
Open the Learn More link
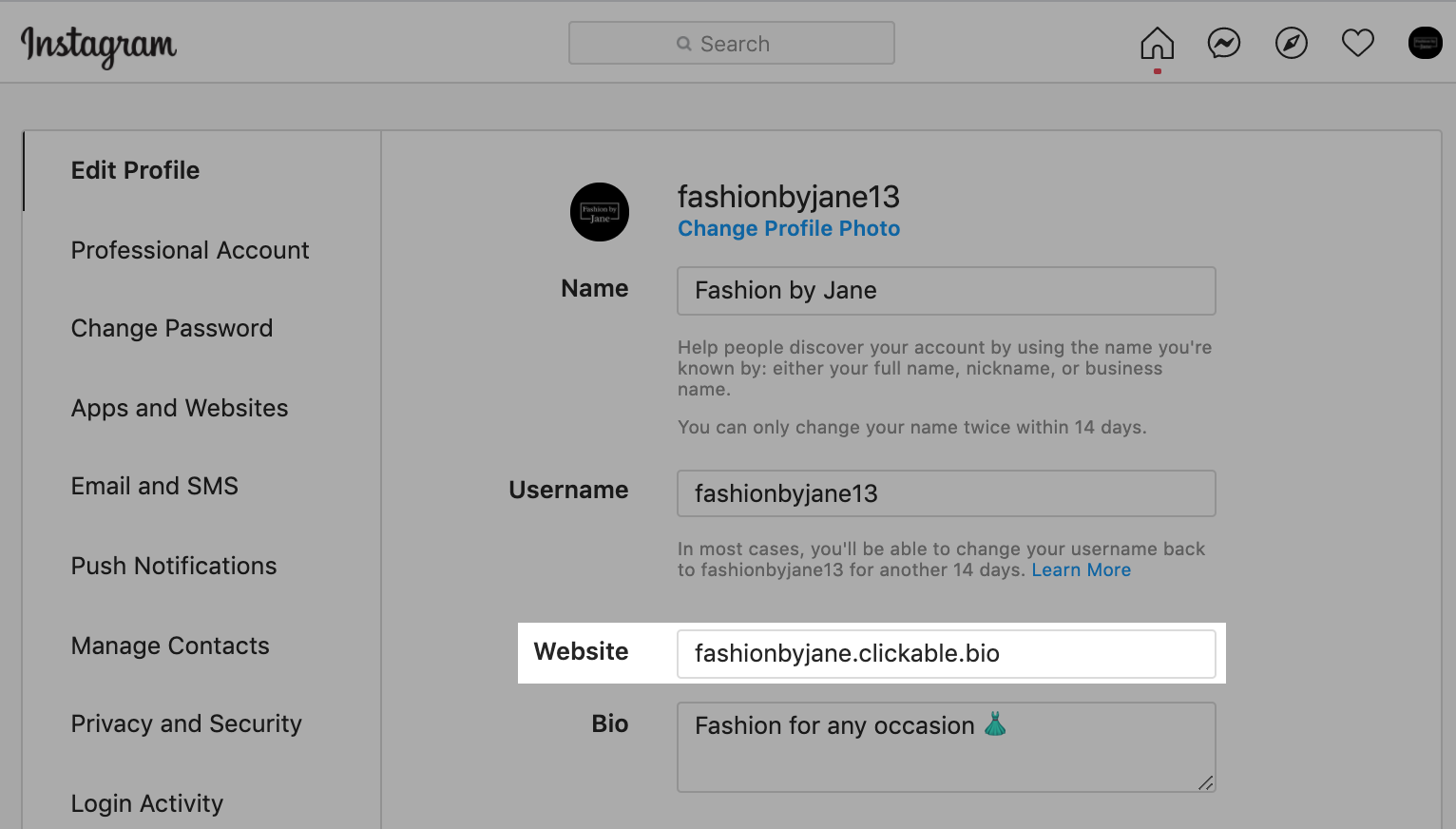[1081, 569]
